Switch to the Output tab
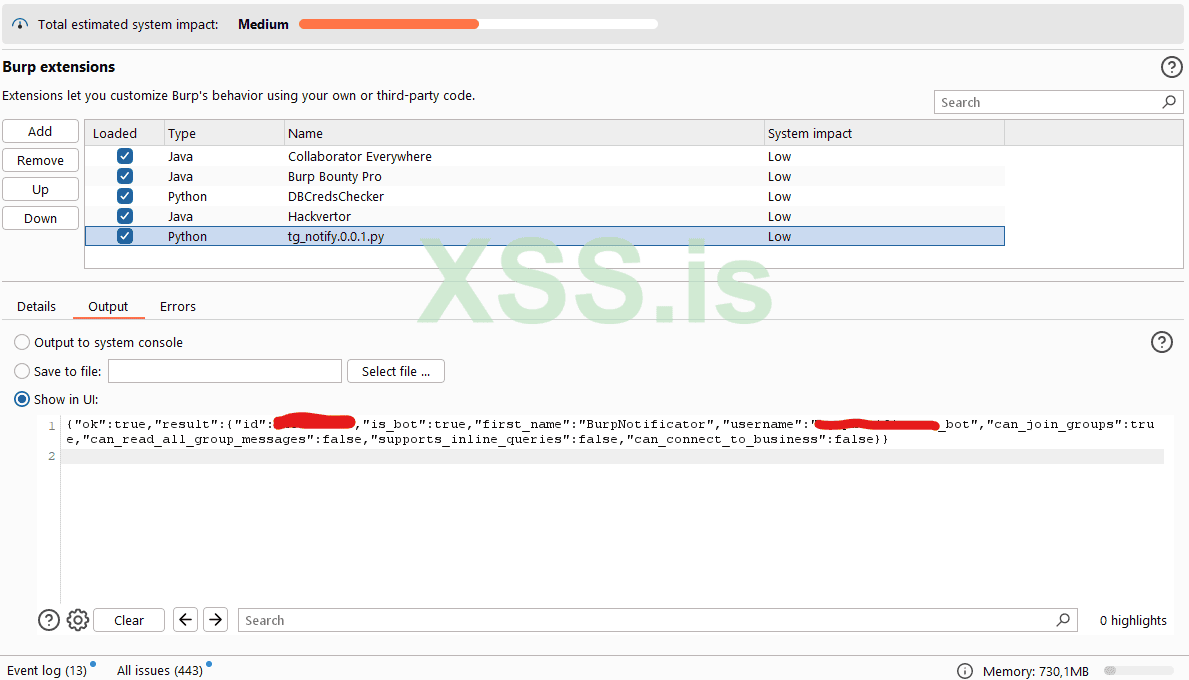Image resolution: width=1189 pixels, height=680 pixels. pos(108,306)
